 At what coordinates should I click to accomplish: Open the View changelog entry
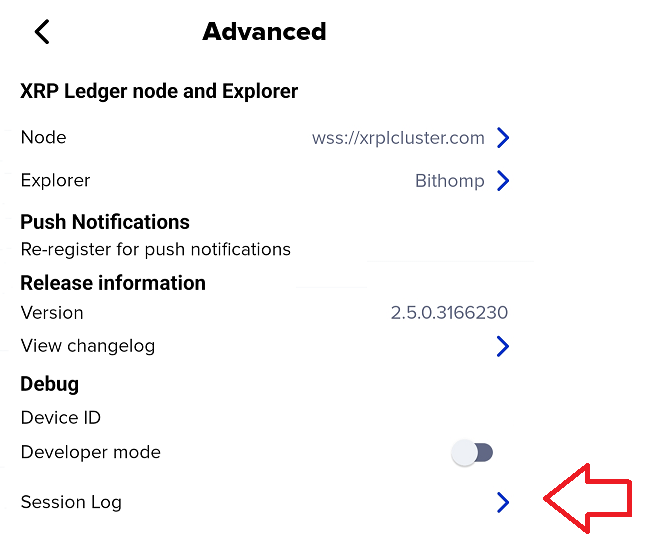click(88, 346)
